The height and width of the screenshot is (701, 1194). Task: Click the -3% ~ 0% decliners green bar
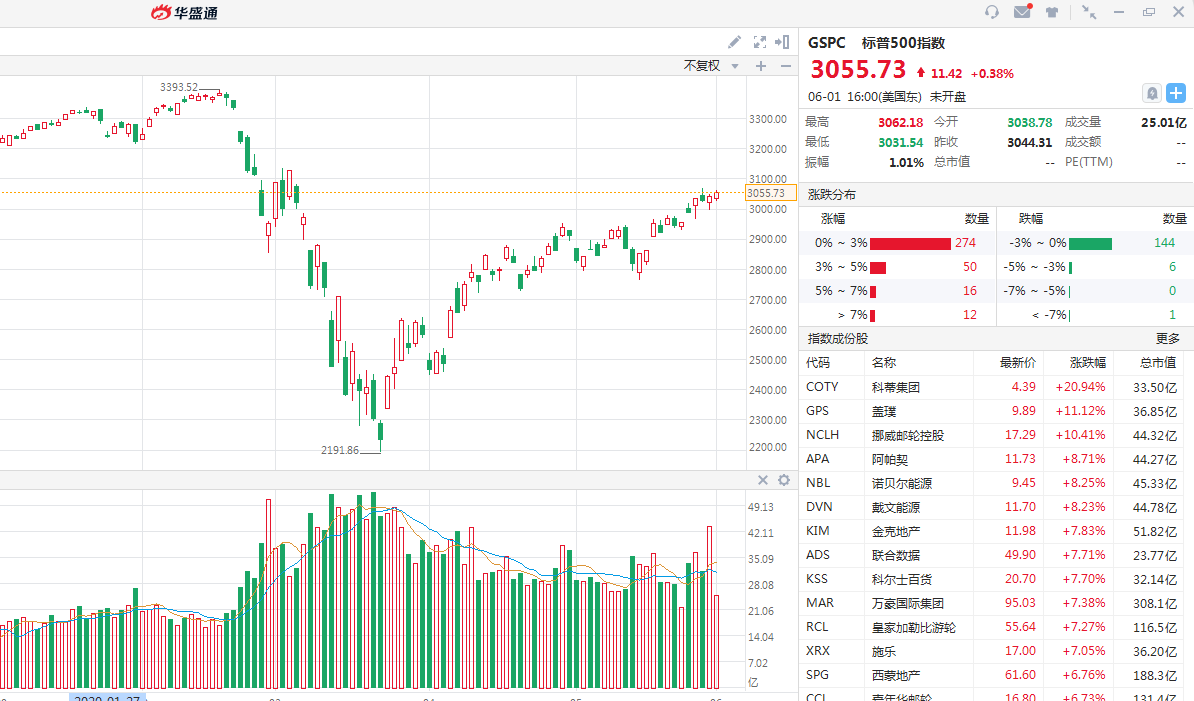click(x=1090, y=244)
